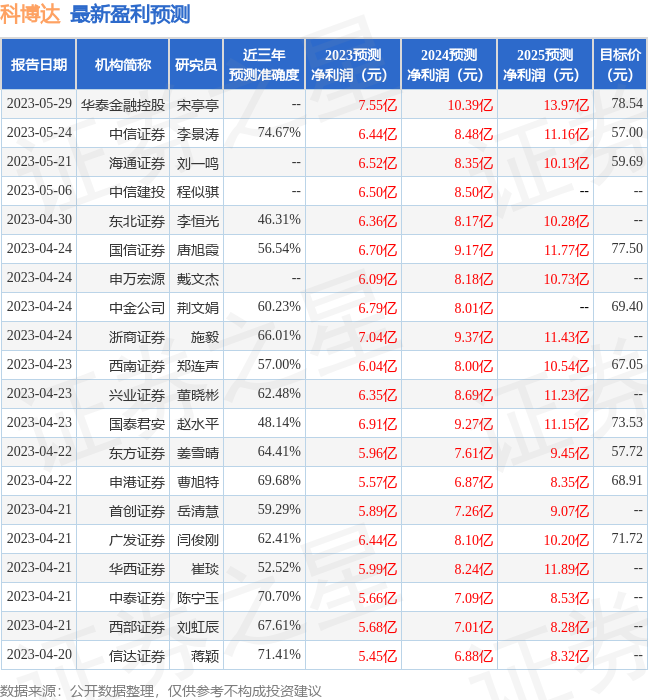Click researcher name 宋亭亭

tap(198, 105)
